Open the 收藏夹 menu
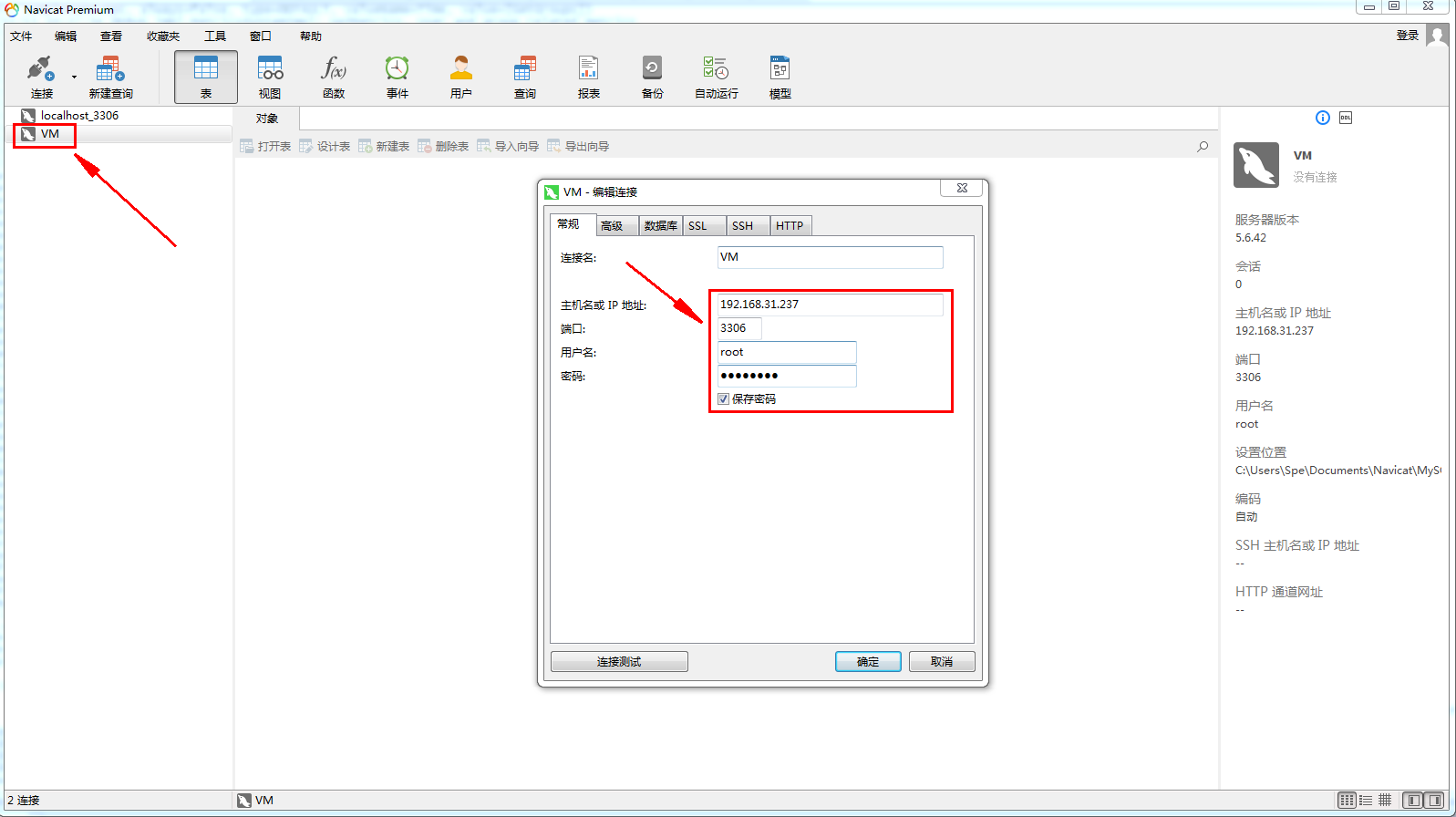 click(x=163, y=36)
